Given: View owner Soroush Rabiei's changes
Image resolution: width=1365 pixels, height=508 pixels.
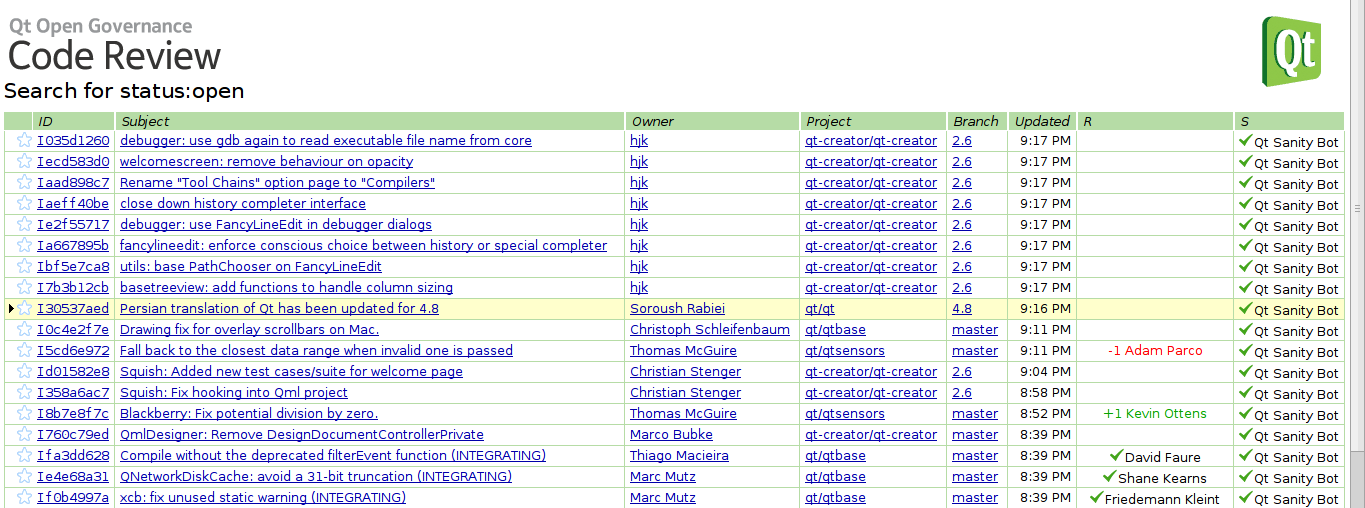Looking at the screenshot, I should click(x=677, y=309).
